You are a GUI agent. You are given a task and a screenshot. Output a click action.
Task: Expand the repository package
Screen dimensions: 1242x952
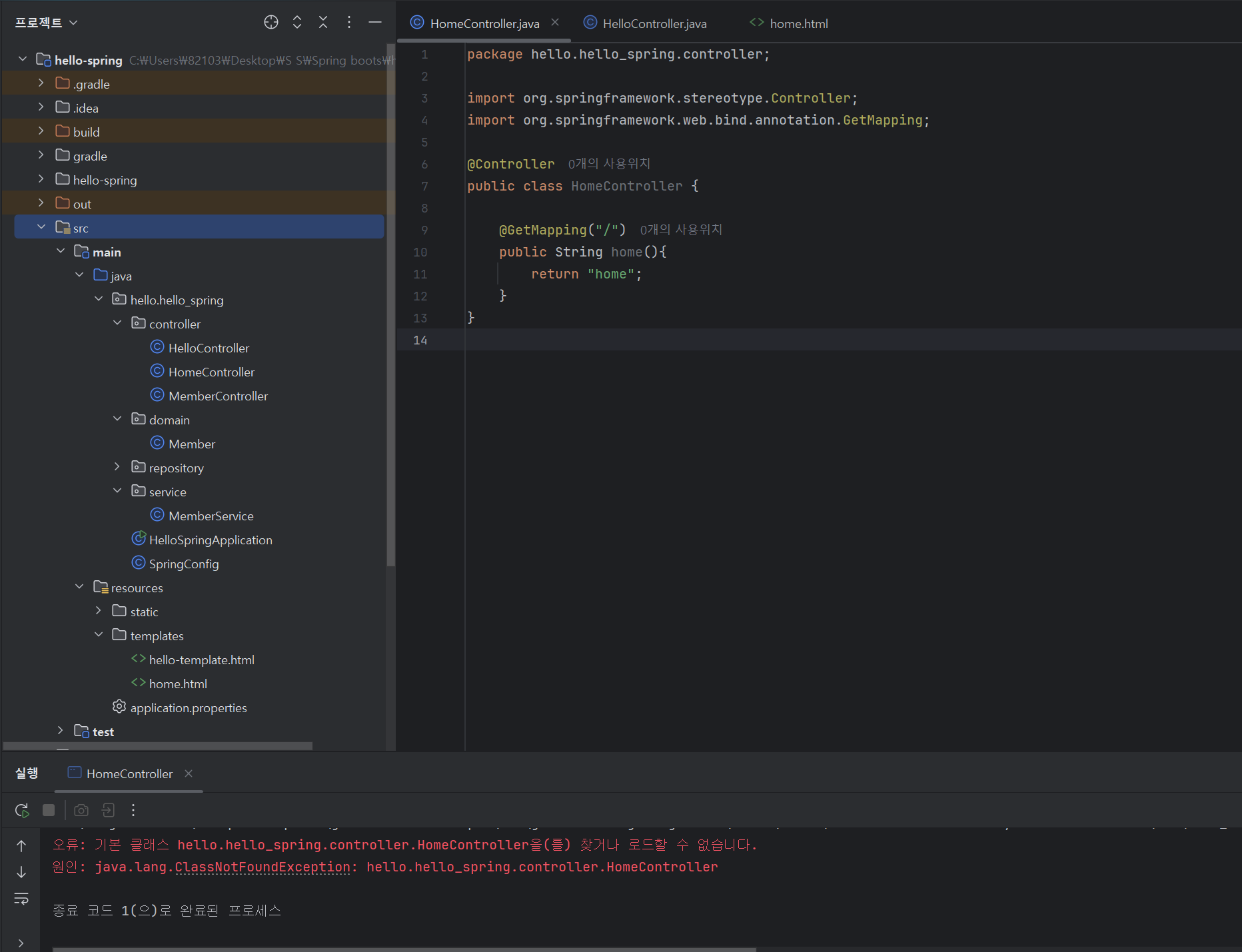[x=117, y=467]
